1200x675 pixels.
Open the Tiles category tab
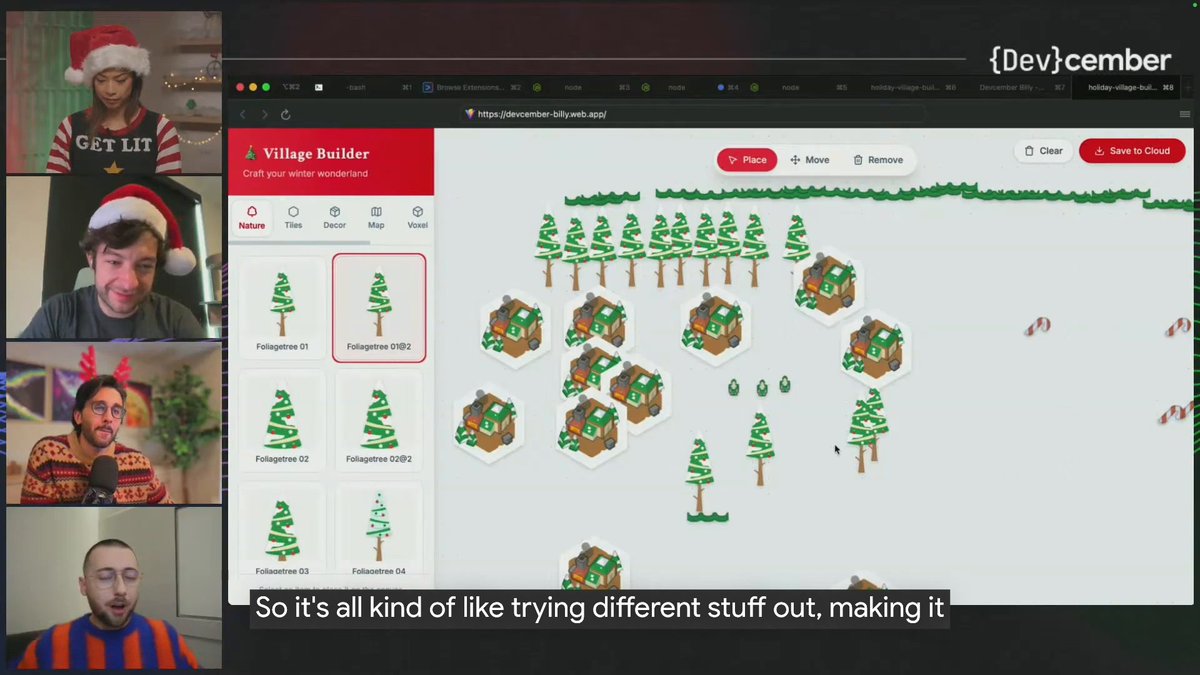click(293, 217)
